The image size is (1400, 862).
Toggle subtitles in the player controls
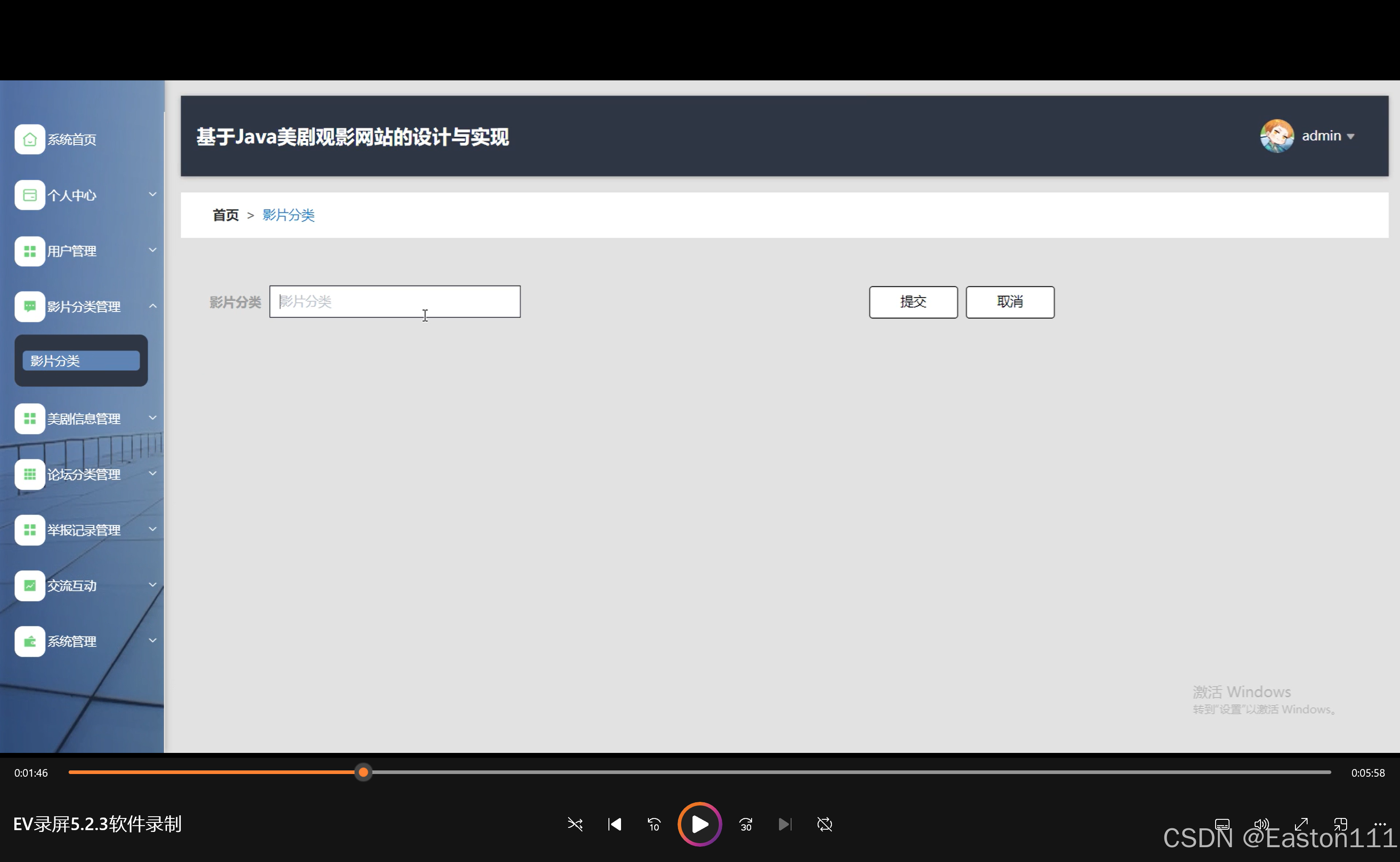(x=1223, y=824)
